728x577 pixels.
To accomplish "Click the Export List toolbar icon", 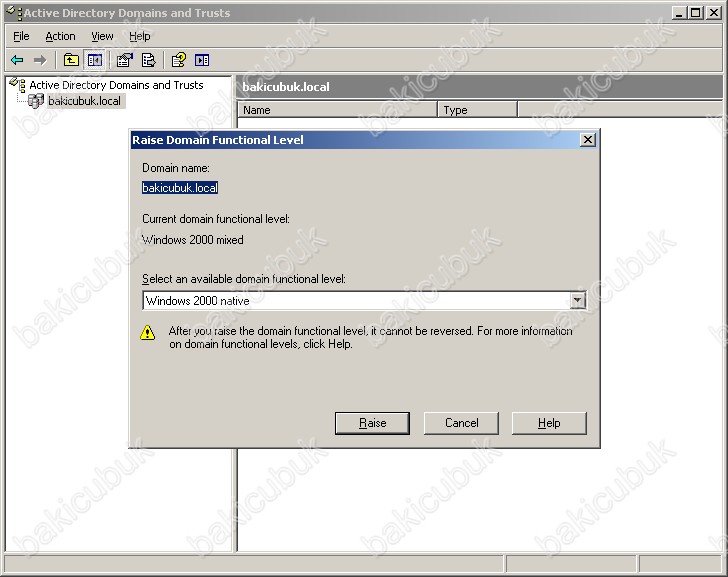I will [149, 60].
